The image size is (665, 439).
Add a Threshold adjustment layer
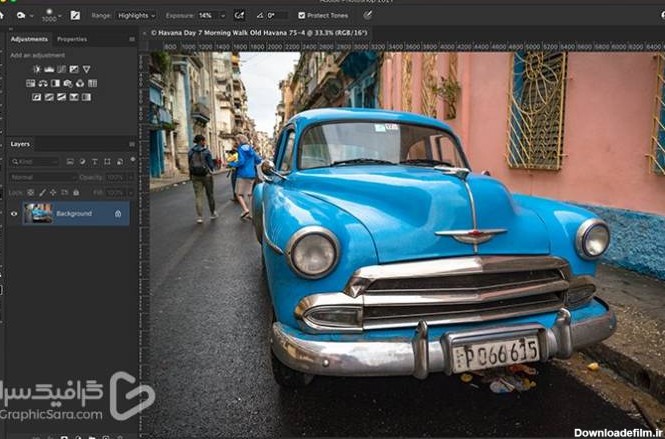[x=61, y=97]
